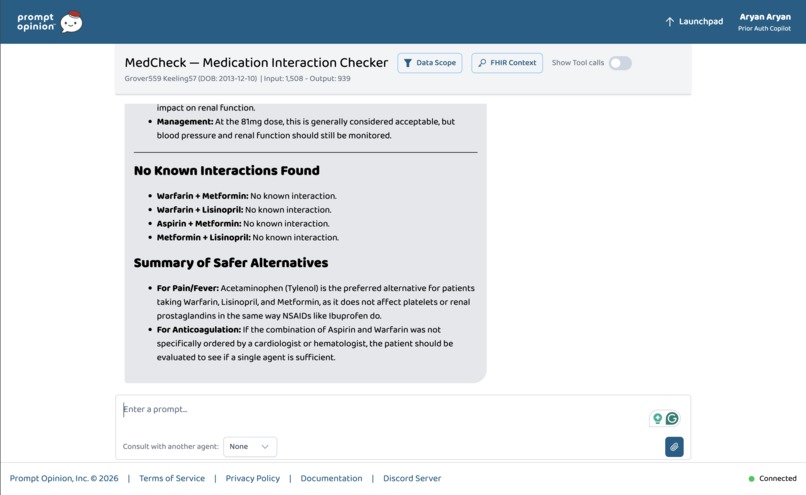Click the 'Aspirin + Metformin' bullet
The image size is (806, 495).
coord(243,224)
